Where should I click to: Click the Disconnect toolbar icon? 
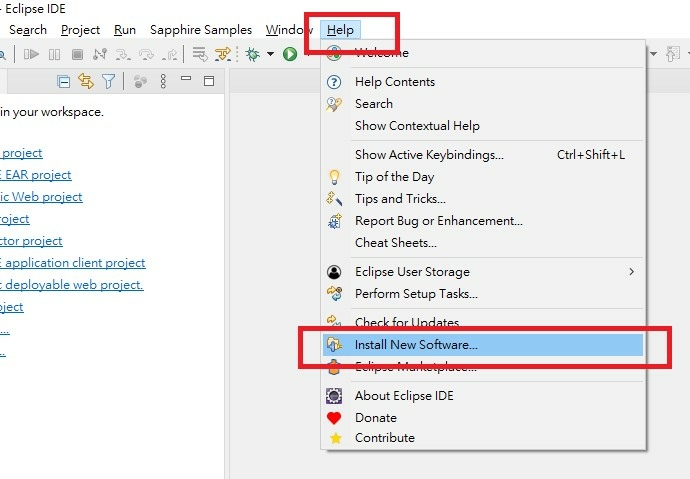coord(100,54)
